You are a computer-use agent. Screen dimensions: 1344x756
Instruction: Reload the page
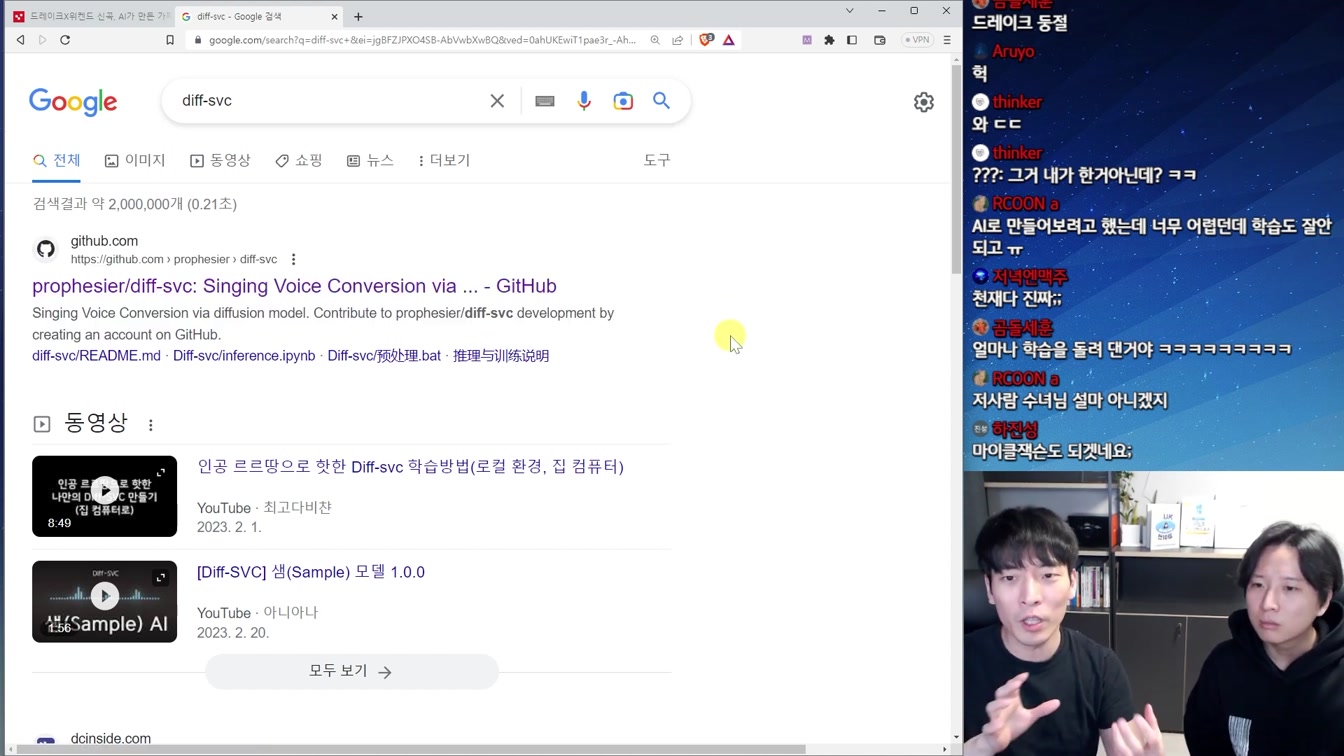[65, 40]
